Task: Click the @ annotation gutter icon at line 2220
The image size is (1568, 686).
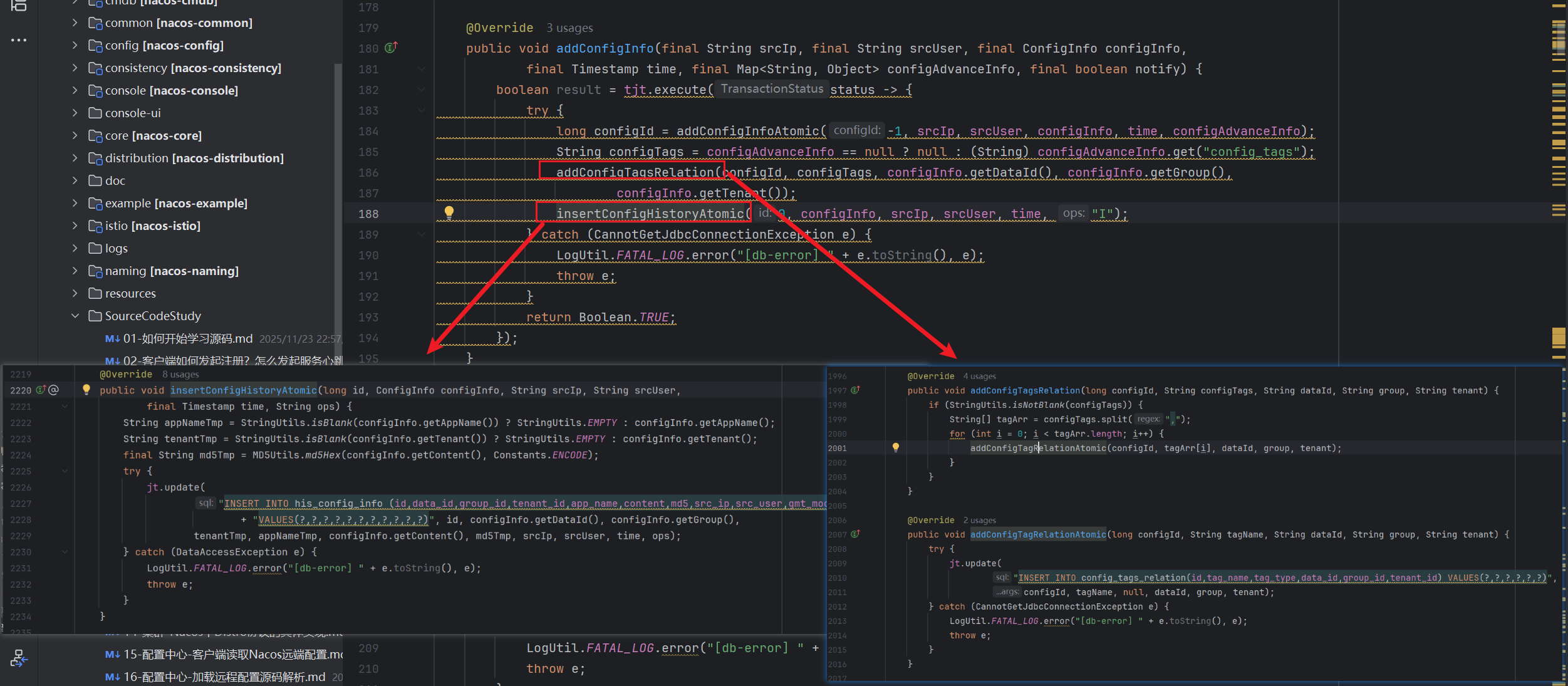Action: tap(54, 390)
